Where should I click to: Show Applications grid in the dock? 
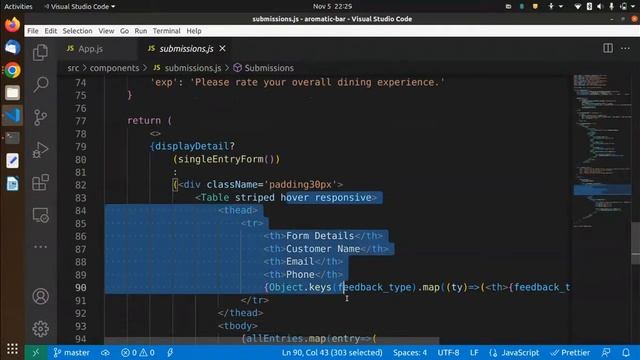coord(12,349)
